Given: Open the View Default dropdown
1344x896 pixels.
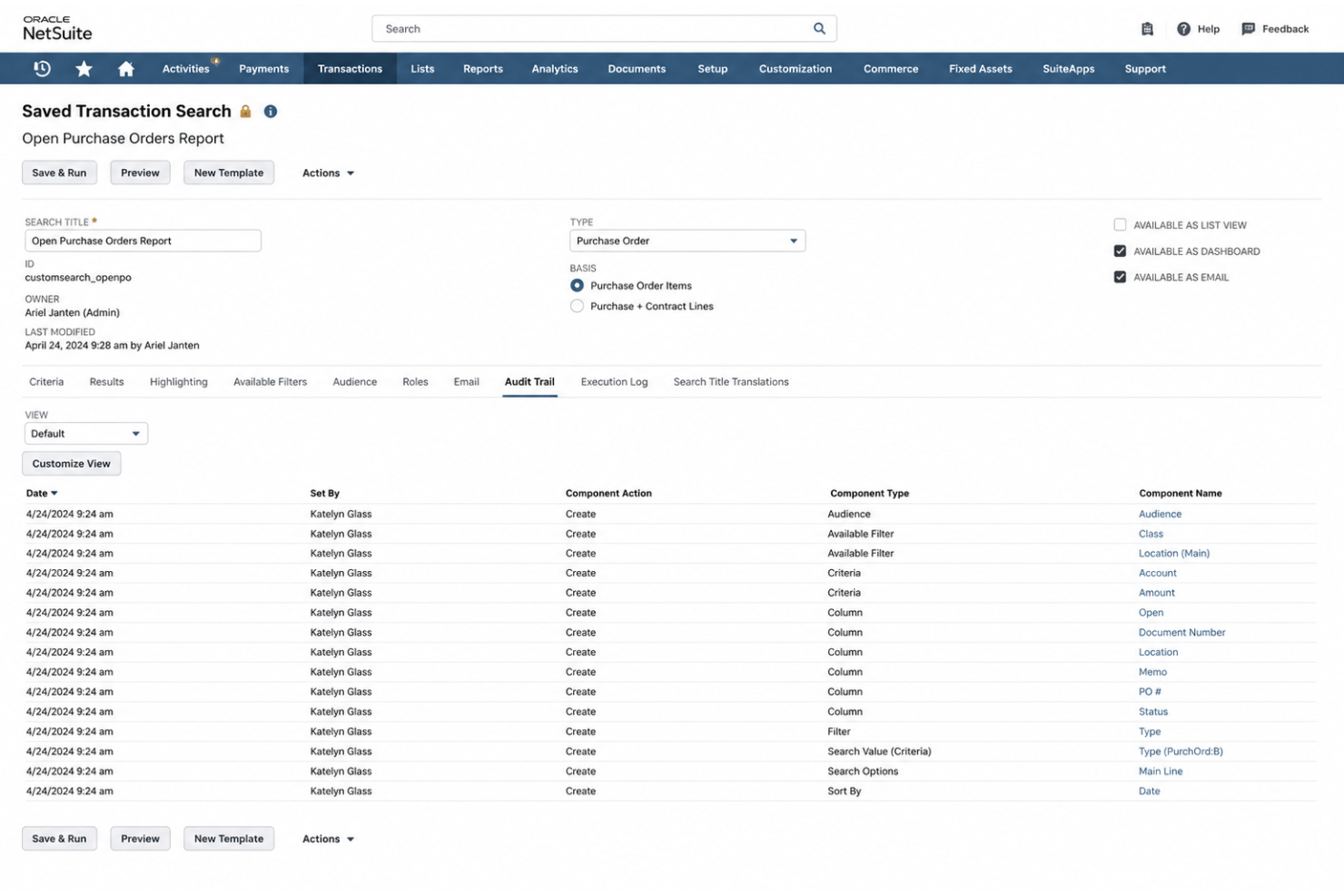Looking at the screenshot, I should click(x=86, y=434).
